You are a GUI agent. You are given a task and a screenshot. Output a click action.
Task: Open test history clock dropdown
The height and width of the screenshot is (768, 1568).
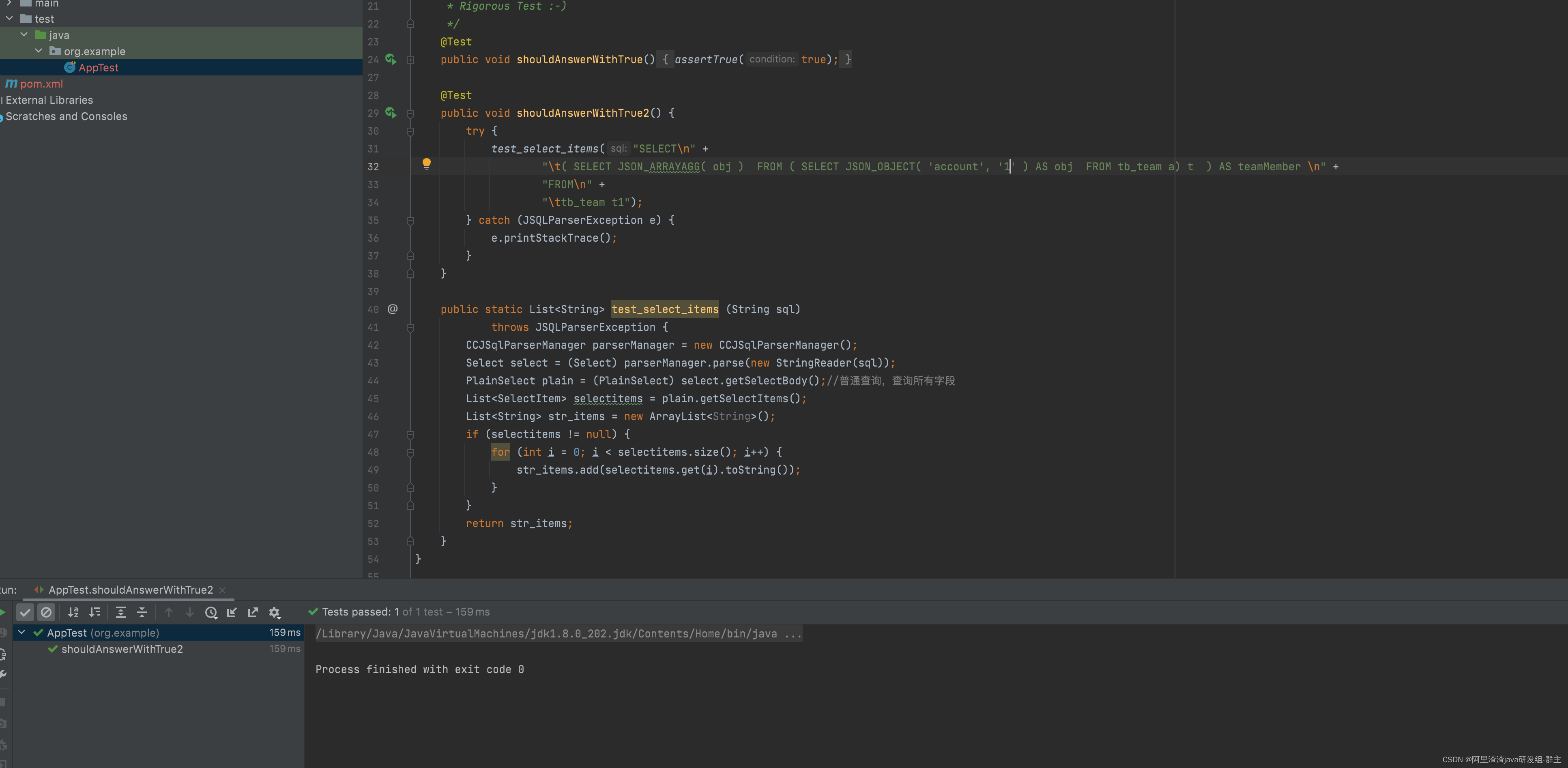(x=210, y=612)
